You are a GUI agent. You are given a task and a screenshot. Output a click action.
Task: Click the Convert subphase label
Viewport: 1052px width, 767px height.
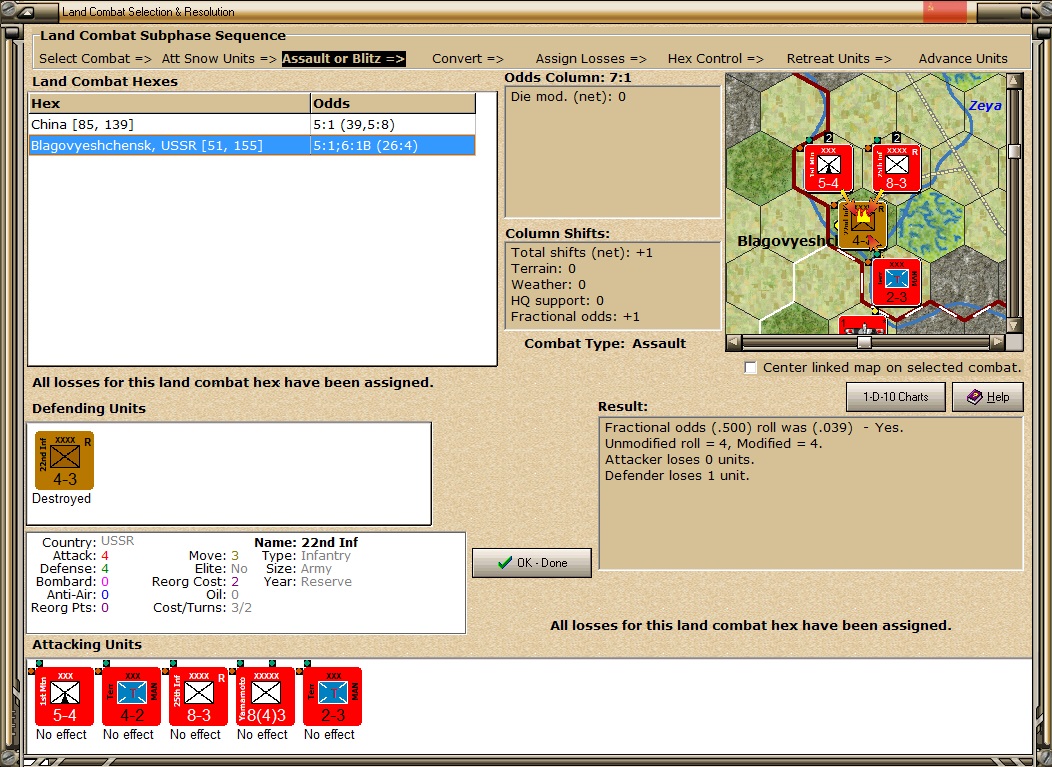[468, 58]
